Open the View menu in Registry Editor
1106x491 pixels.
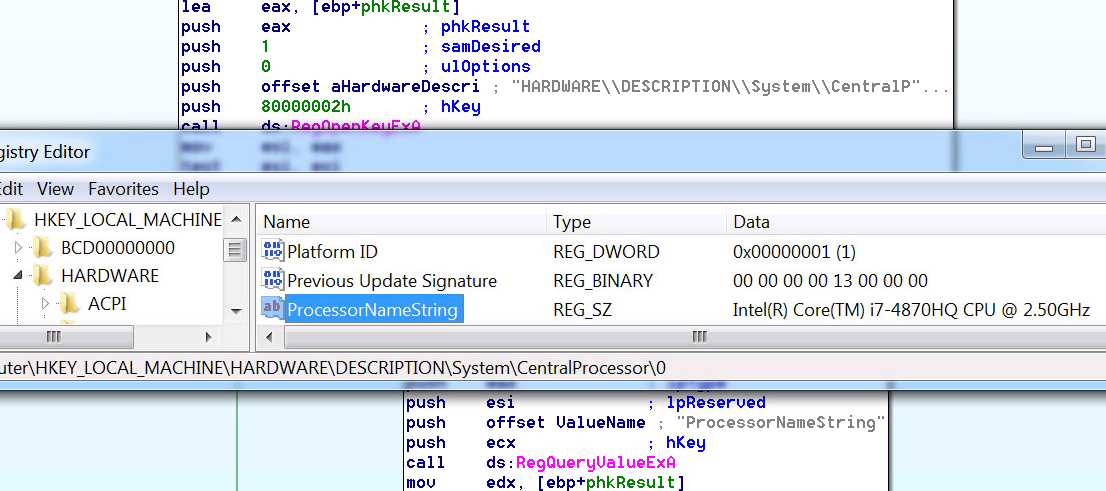coord(55,189)
